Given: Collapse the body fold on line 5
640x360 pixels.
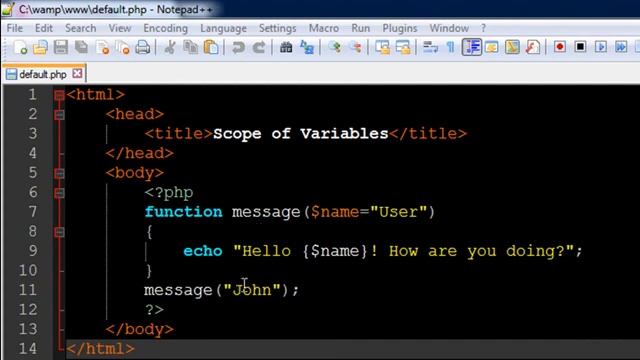Looking at the screenshot, I should coord(59,173).
